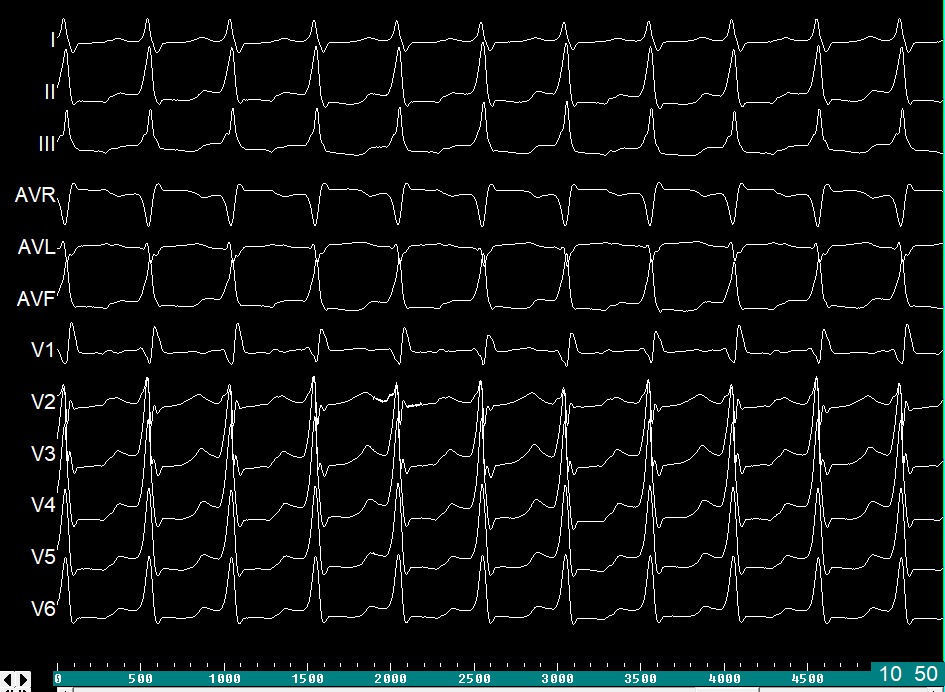945x692 pixels.
Task: Click the left arrow to step back
Action: click(8, 680)
